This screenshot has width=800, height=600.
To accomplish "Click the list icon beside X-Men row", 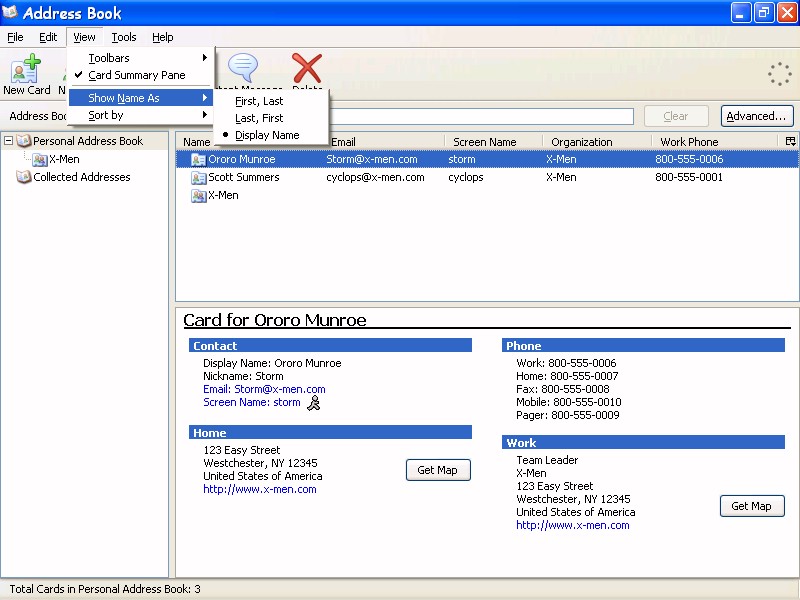I will pos(198,195).
